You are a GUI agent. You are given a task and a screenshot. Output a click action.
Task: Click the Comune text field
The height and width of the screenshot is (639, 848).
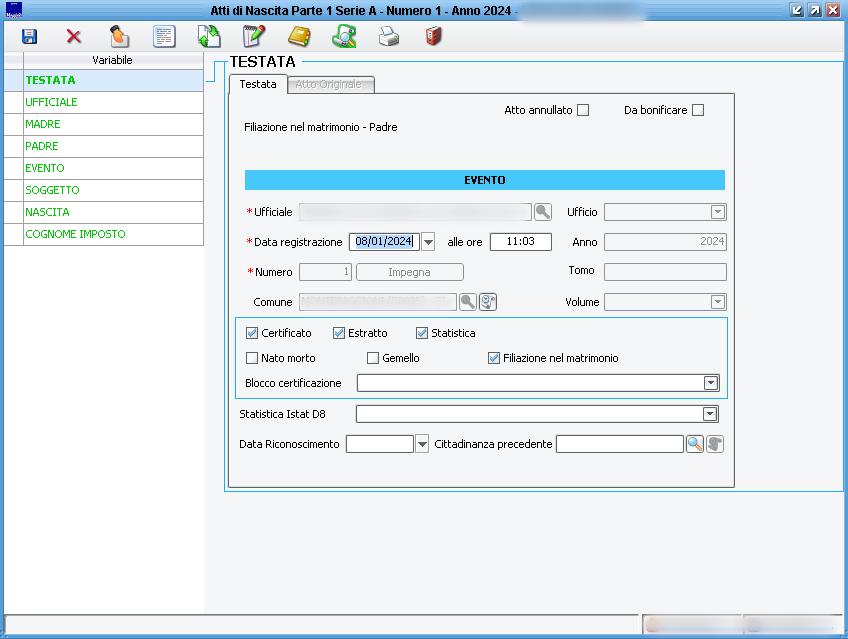coord(377,302)
